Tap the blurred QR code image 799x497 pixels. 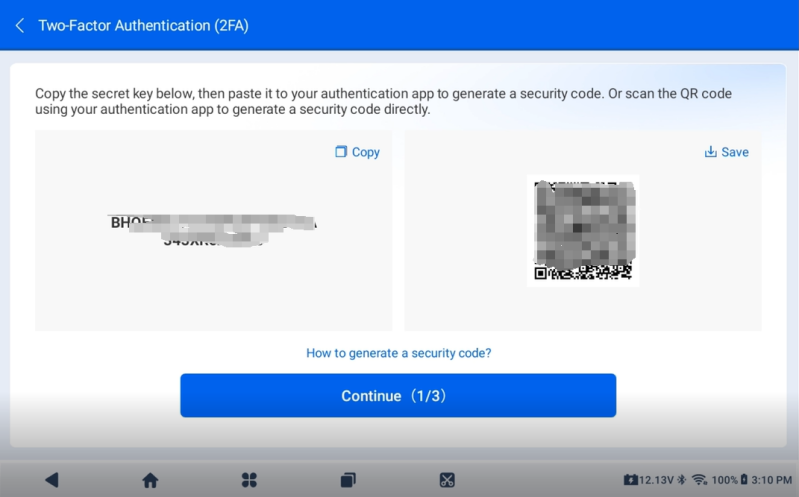tap(583, 230)
